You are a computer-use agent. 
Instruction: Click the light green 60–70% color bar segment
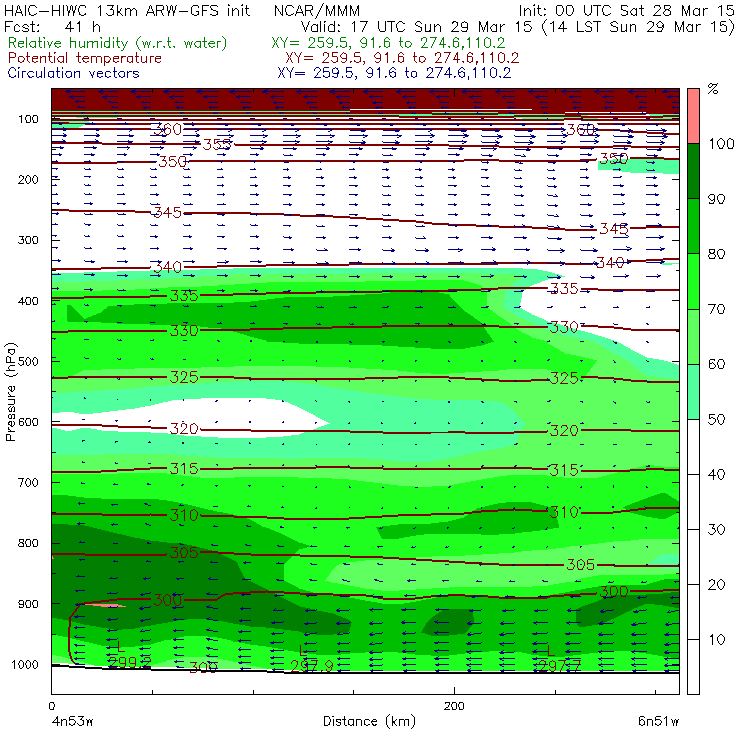[x=693, y=336]
